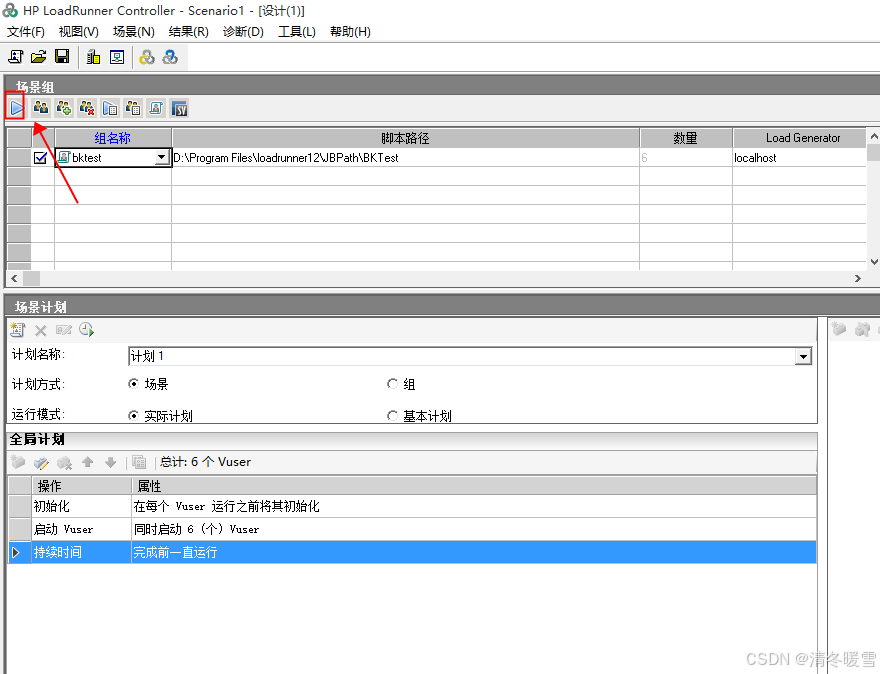
Task: Open the 工具(L) menu
Action: pos(297,32)
